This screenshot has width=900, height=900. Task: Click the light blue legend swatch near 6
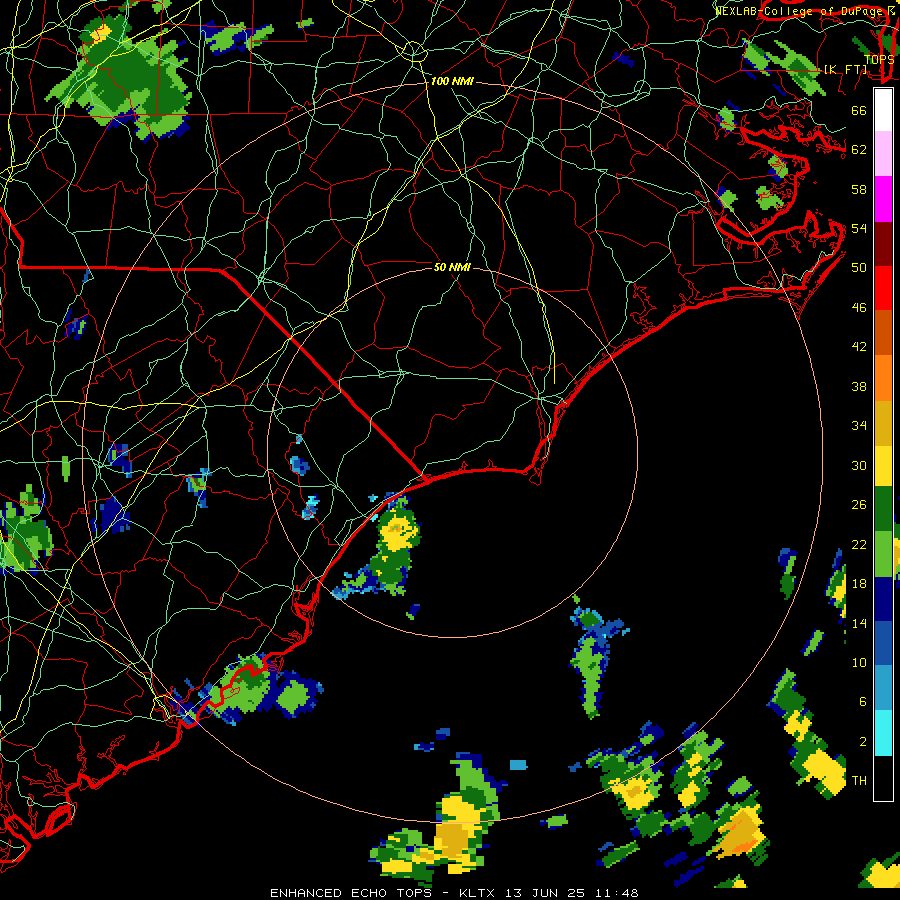[x=883, y=688]
